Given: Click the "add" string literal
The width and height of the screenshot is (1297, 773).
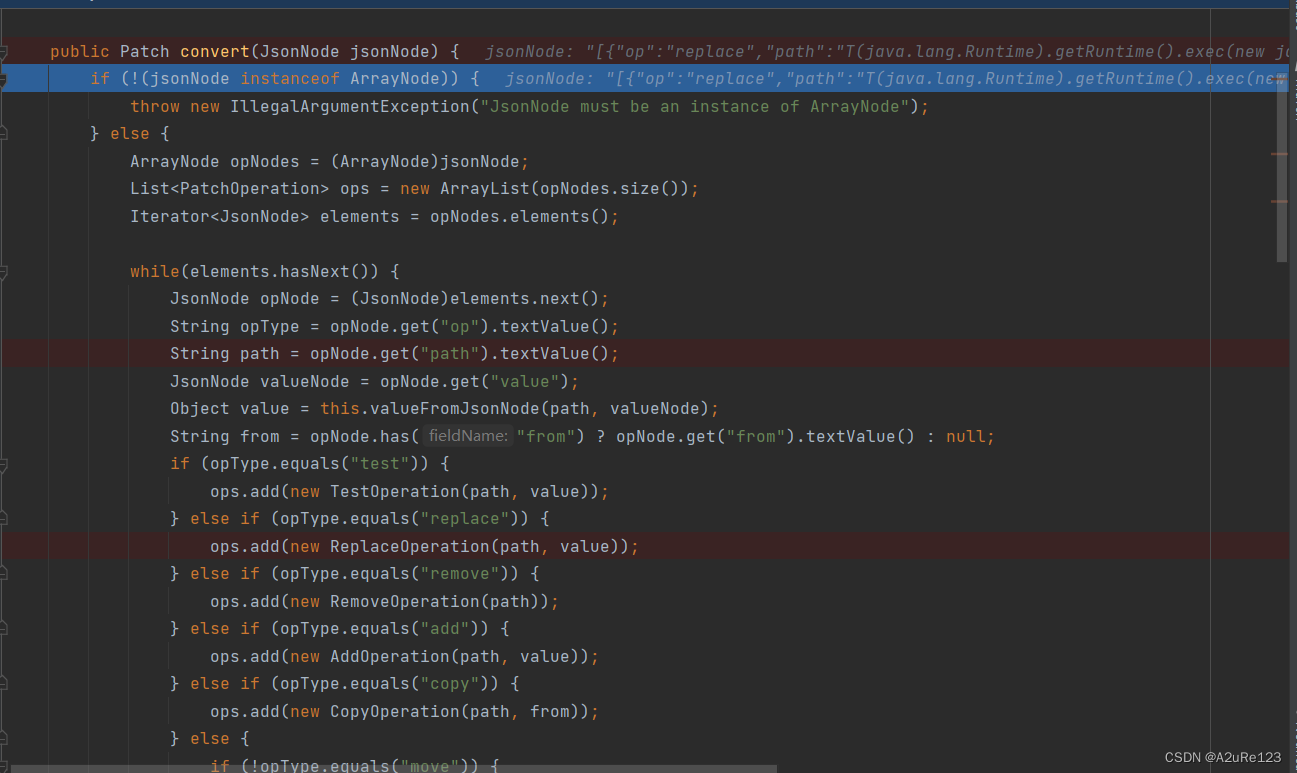Looking at the screenshot, I should (x=445, y=628).
